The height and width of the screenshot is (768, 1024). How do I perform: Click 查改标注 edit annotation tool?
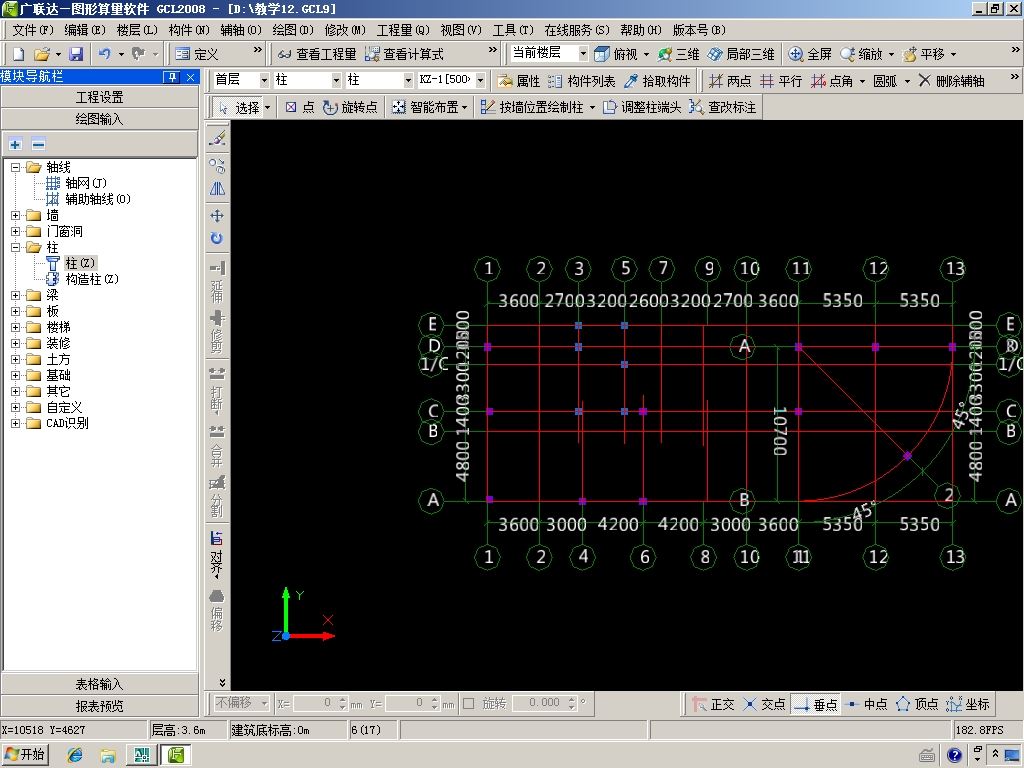tap(723, 108)
